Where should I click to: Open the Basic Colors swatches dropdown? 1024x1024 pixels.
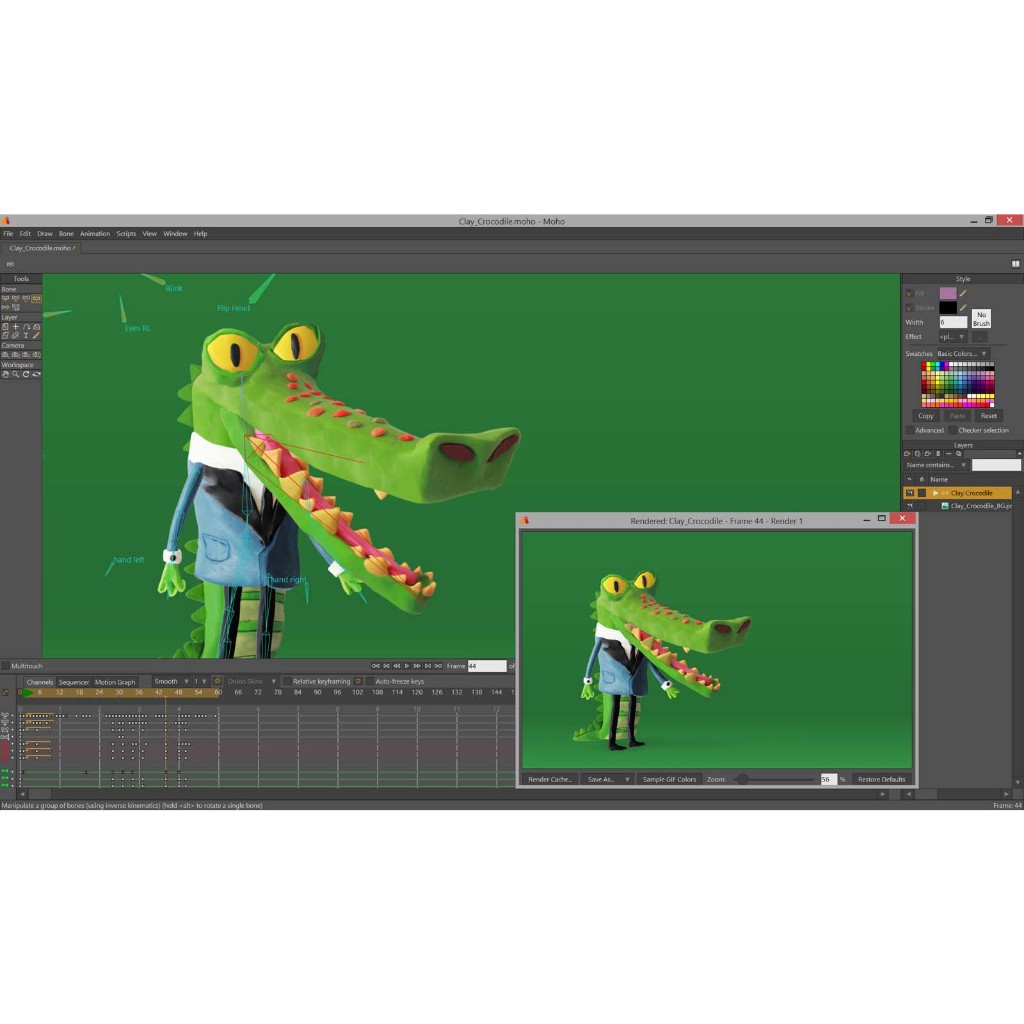tap(963, 354)
